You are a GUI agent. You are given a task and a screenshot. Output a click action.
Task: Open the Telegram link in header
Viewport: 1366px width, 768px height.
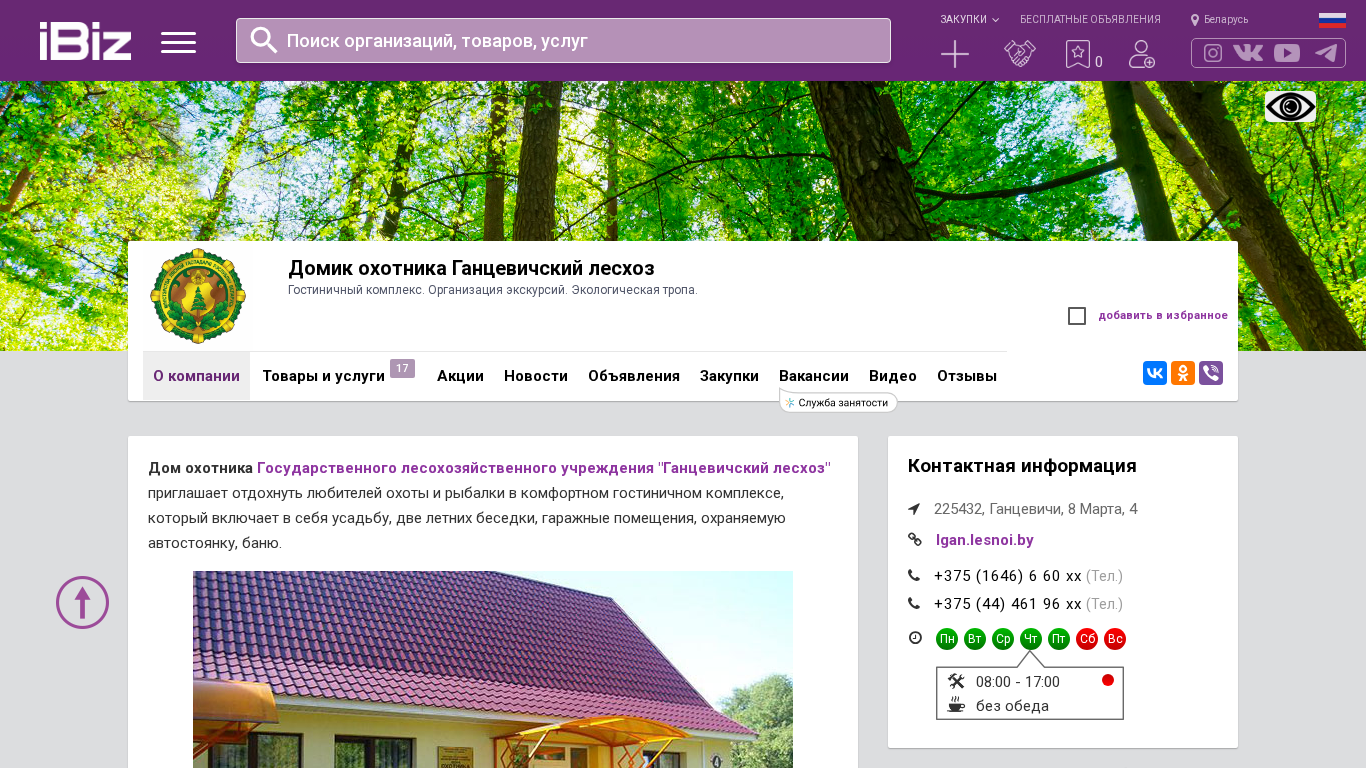[x=1326, y=53]
